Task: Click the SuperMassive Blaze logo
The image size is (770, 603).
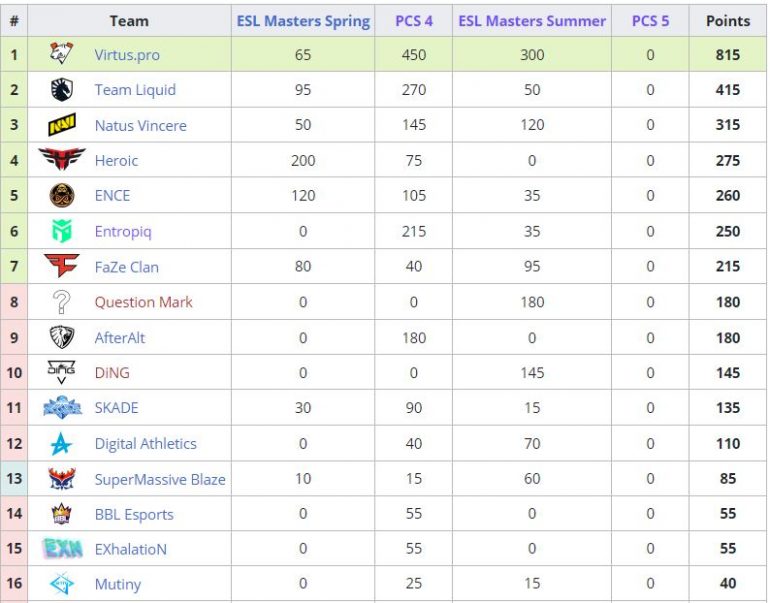Action: [62, 479]
